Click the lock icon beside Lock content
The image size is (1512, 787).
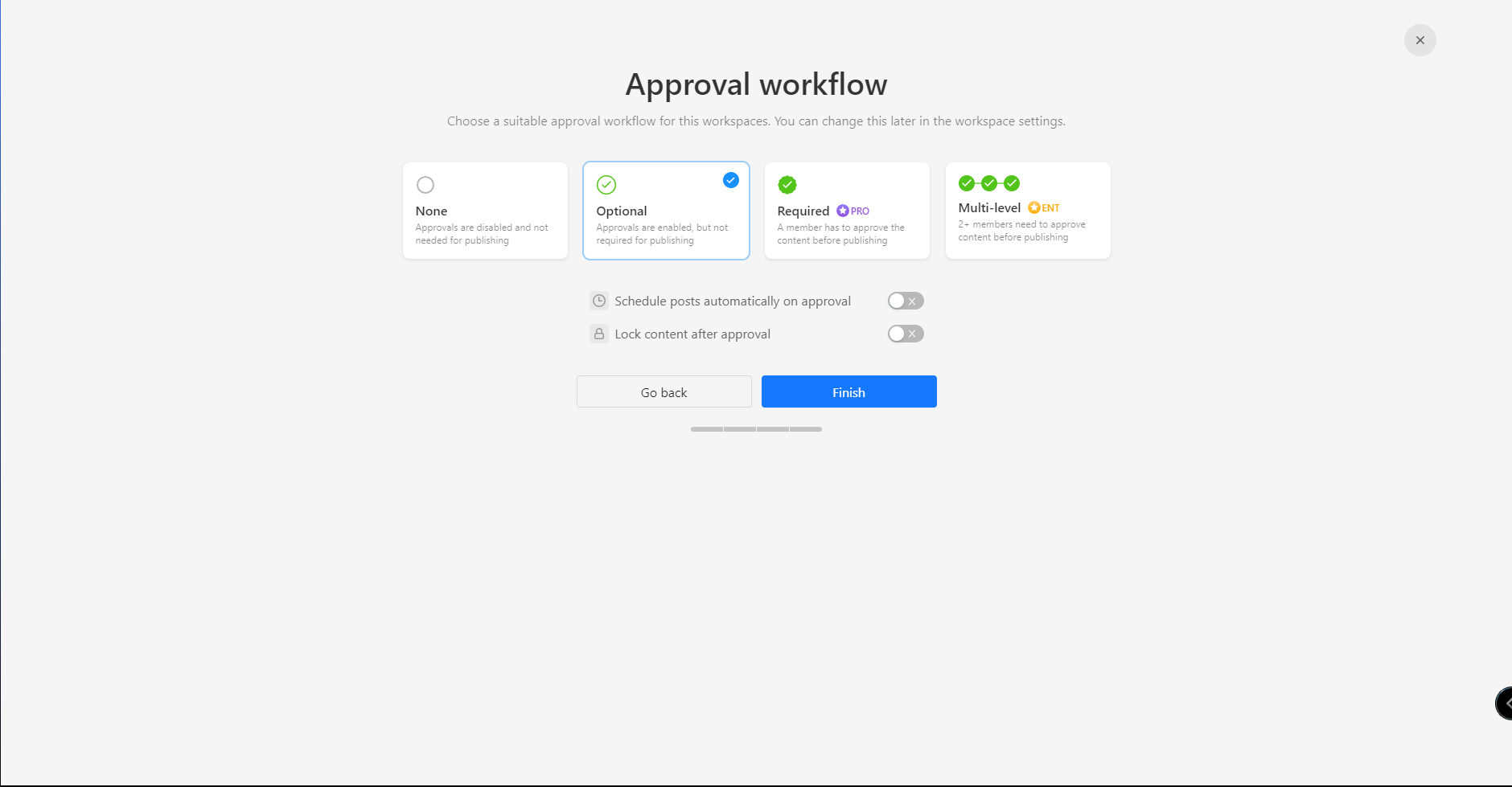(599, 334)
